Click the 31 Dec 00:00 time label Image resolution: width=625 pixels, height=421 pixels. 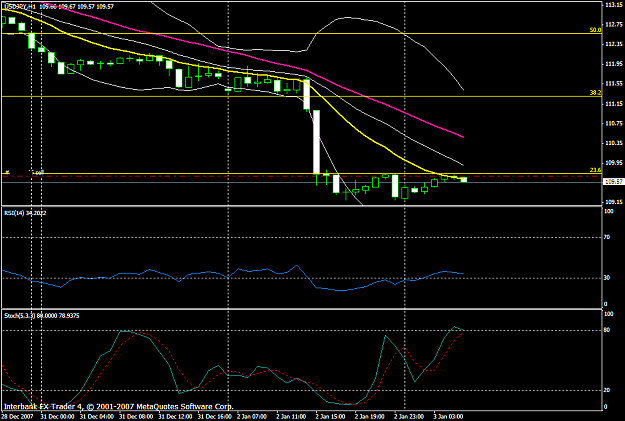[x=57, y=417]
